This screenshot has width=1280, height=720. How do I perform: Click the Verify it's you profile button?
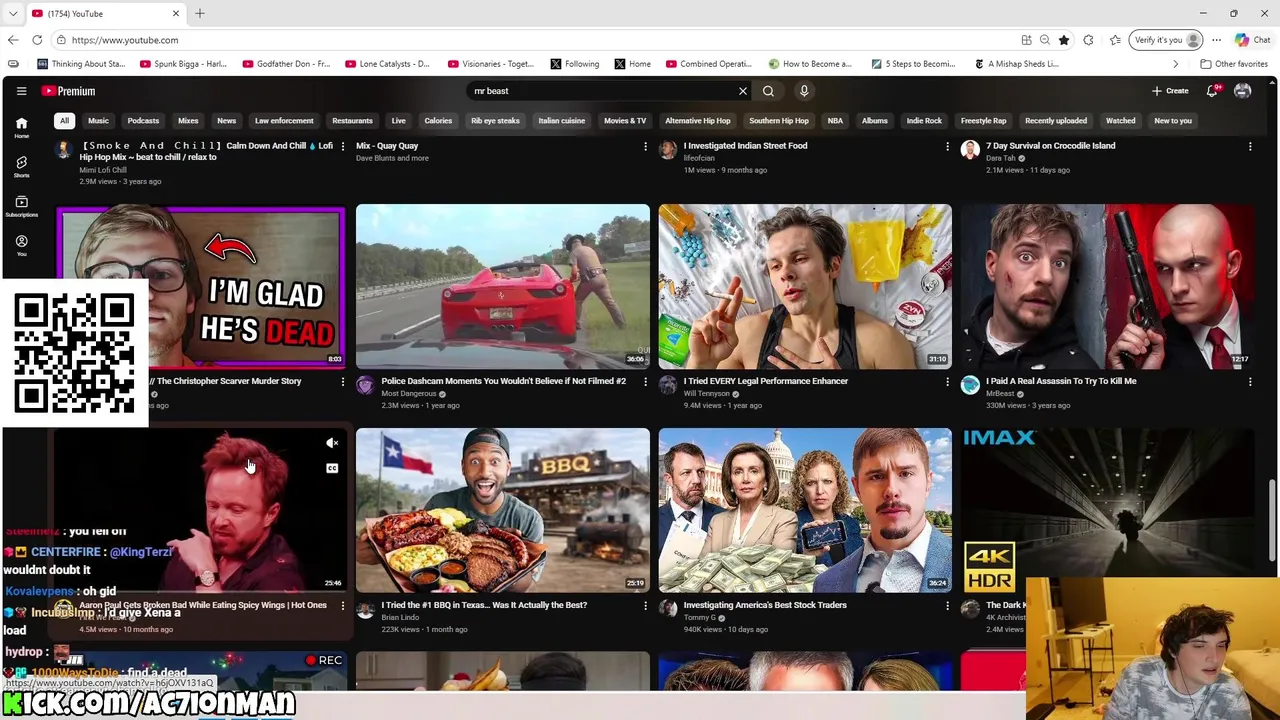(x=1166, y=40)
